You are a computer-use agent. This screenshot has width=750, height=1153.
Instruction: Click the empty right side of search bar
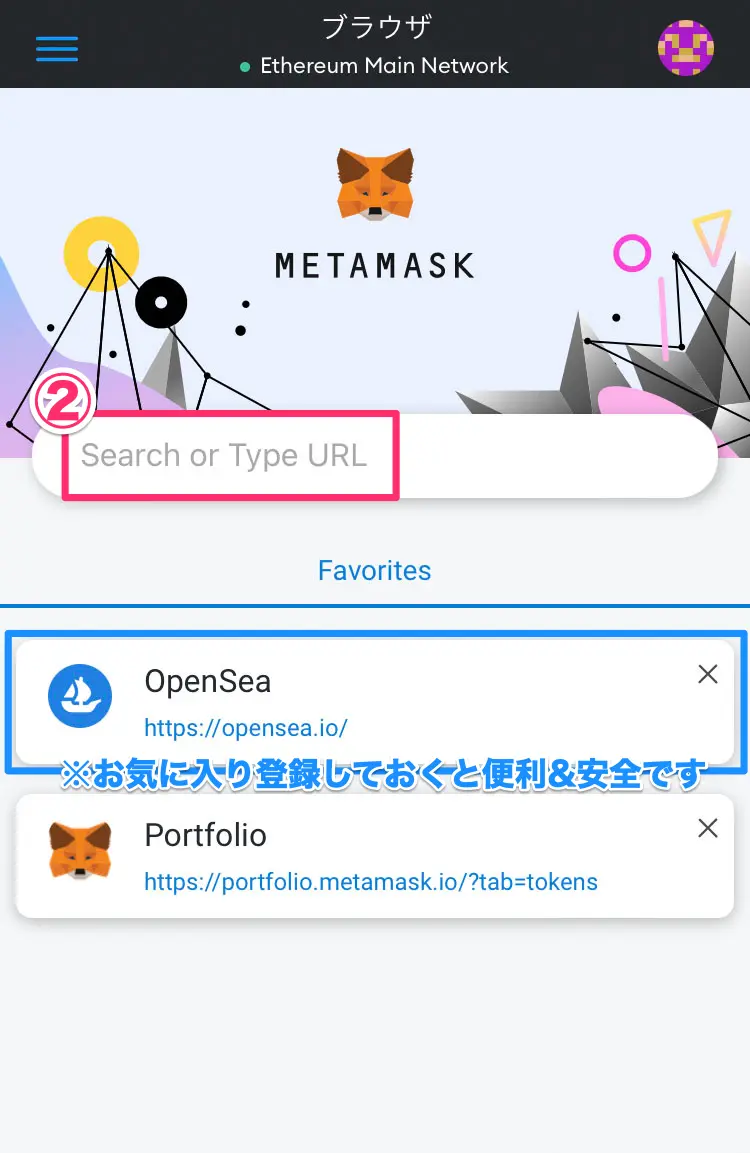pos(557,456)
